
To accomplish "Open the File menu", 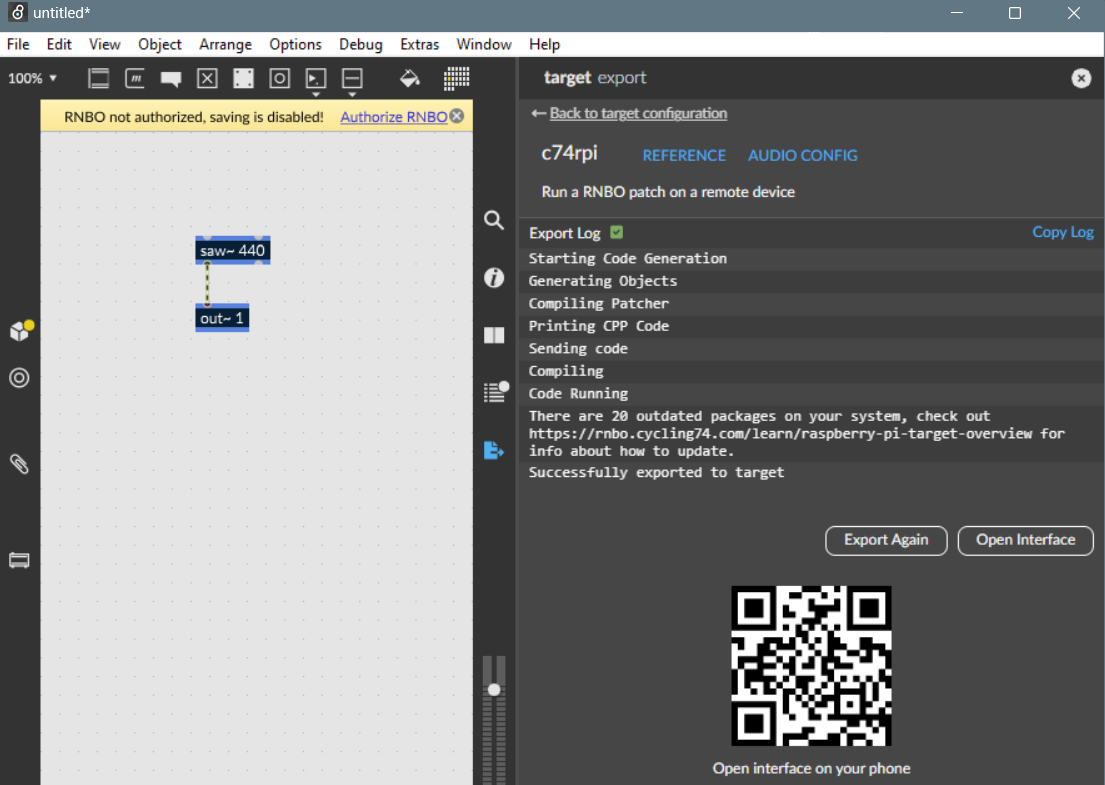I will [18, 44].
